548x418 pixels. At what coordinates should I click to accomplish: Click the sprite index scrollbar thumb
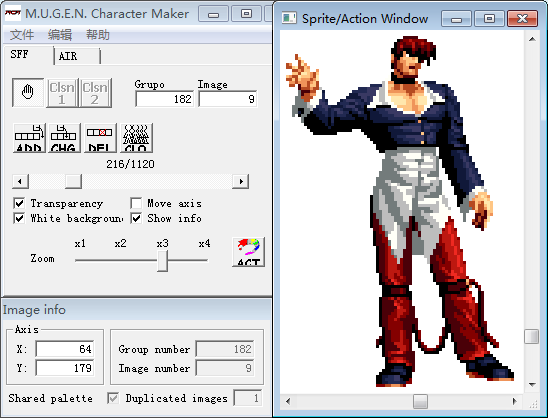tap(73, 181)
